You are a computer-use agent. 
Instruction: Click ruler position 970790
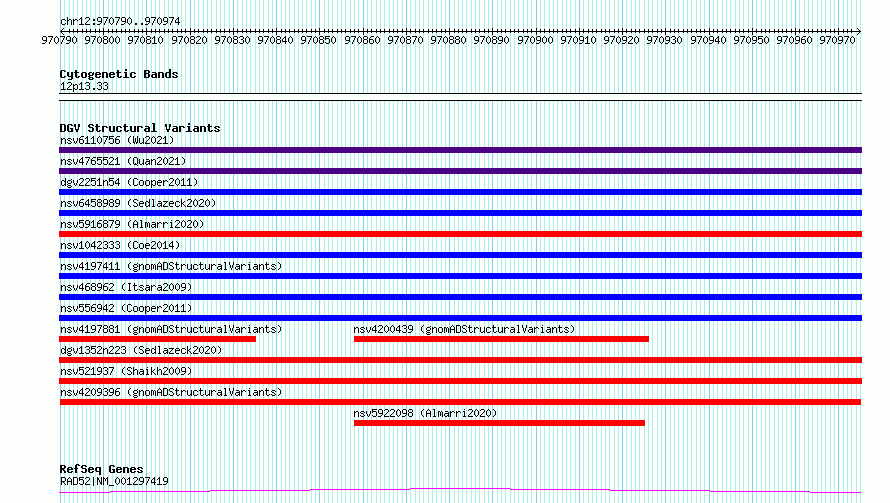click(60, 40)
